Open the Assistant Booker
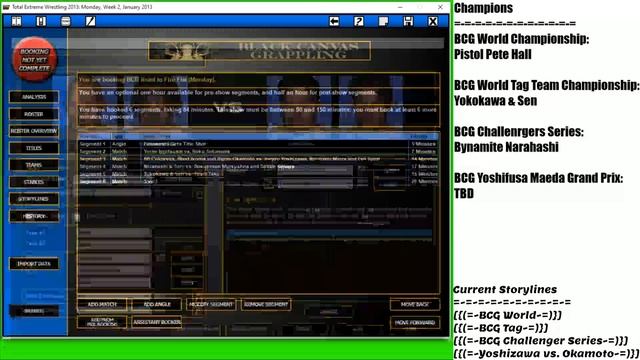 click(157, 322)
